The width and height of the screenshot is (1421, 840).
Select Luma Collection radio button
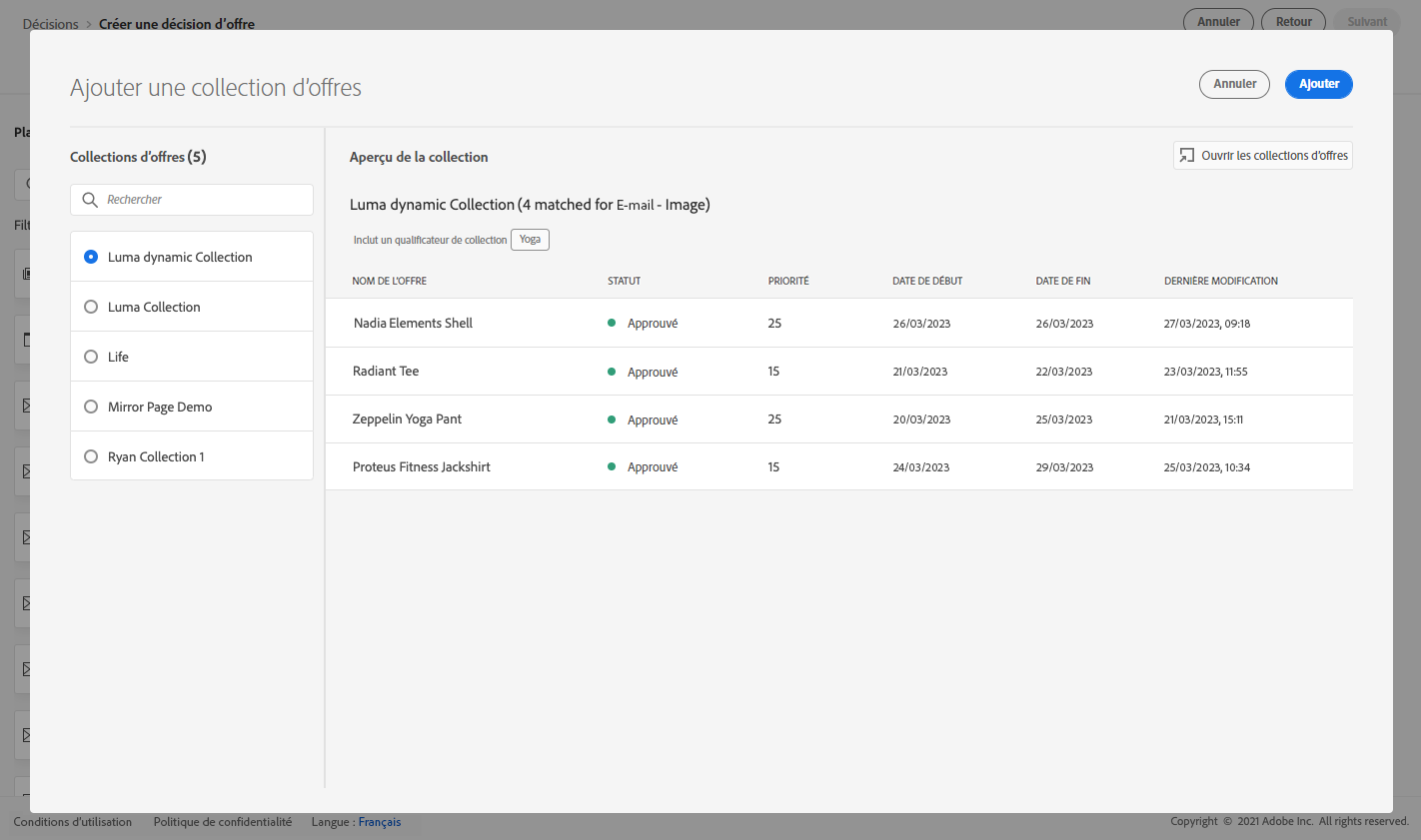(91, 307)
